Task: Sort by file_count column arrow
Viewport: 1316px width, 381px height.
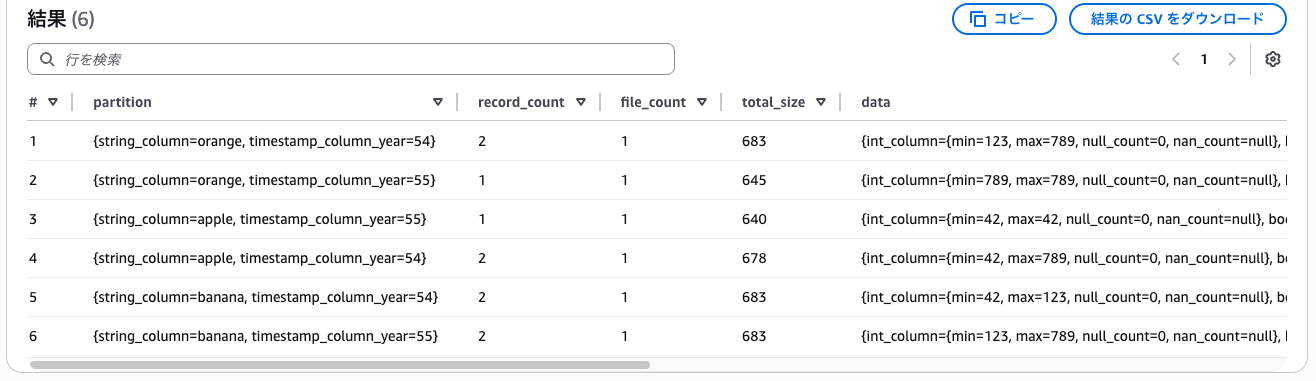Action: pos(702,102)
